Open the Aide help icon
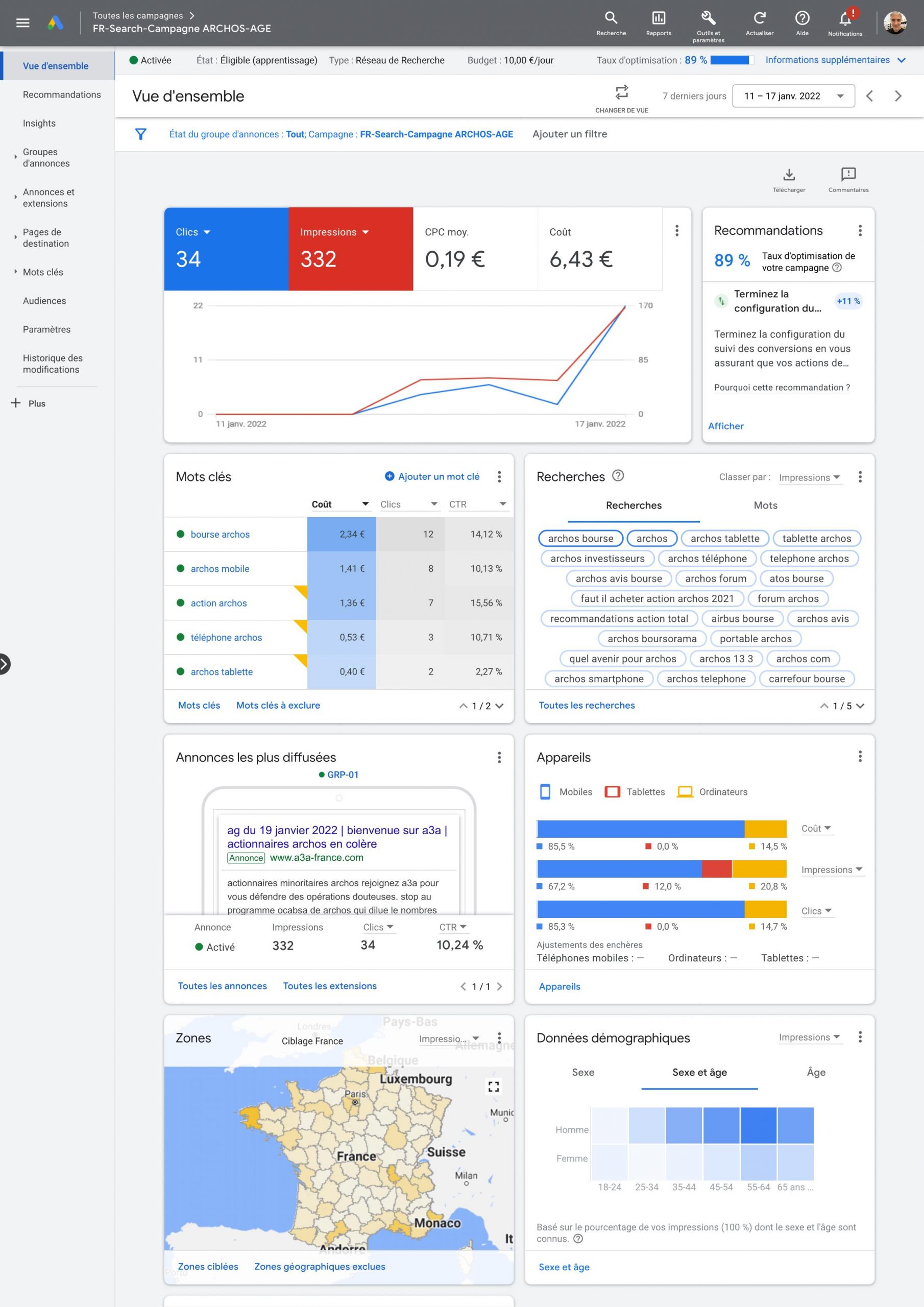This screenshot has height=1307, width=924. pyautogui.click(x=801, y=23)
